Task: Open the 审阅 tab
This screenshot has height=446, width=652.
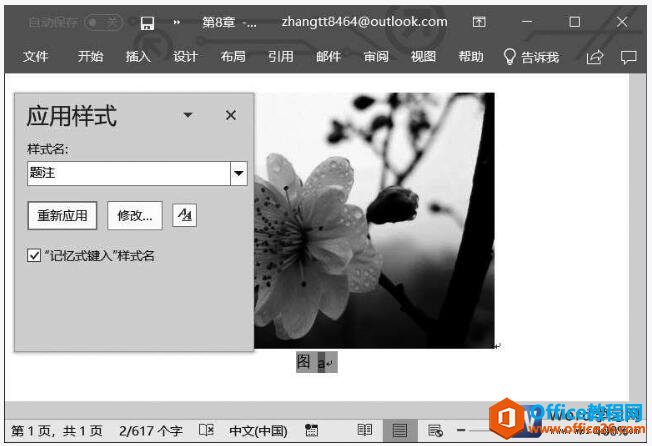Action: pyautogui.click(x=376, y=56)
